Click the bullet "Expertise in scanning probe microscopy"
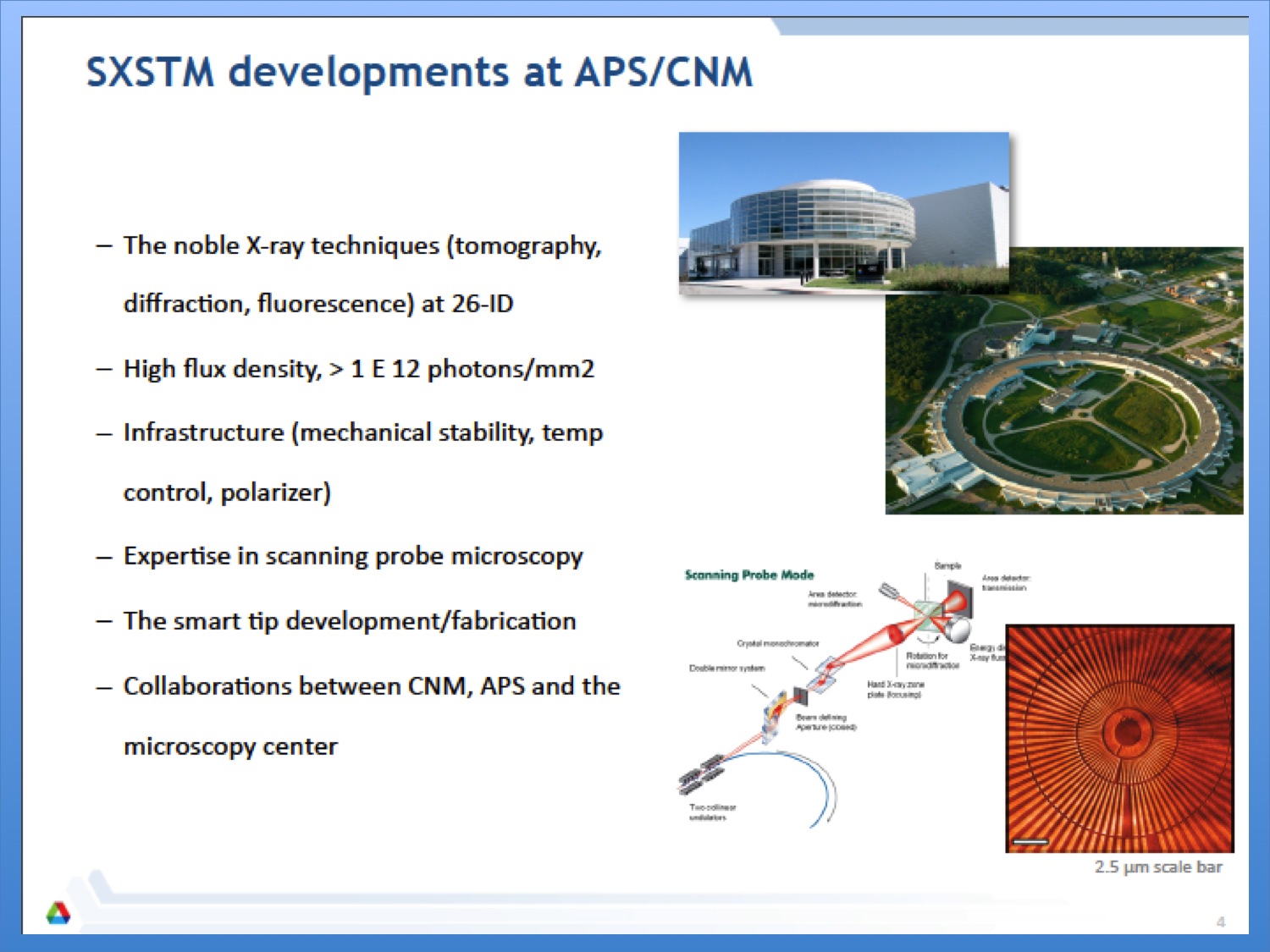This screenshot has width=1270, height=952. [353, 556]
